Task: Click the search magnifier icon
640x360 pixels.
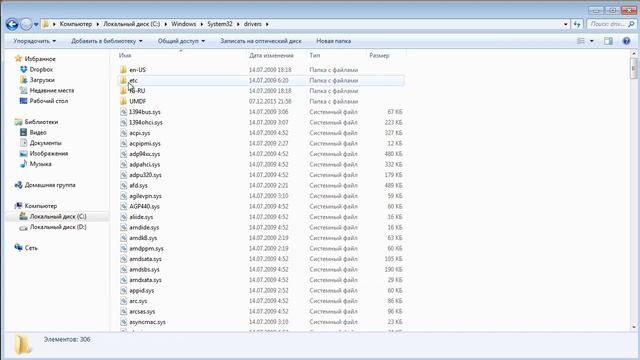Action: point(631,24)
